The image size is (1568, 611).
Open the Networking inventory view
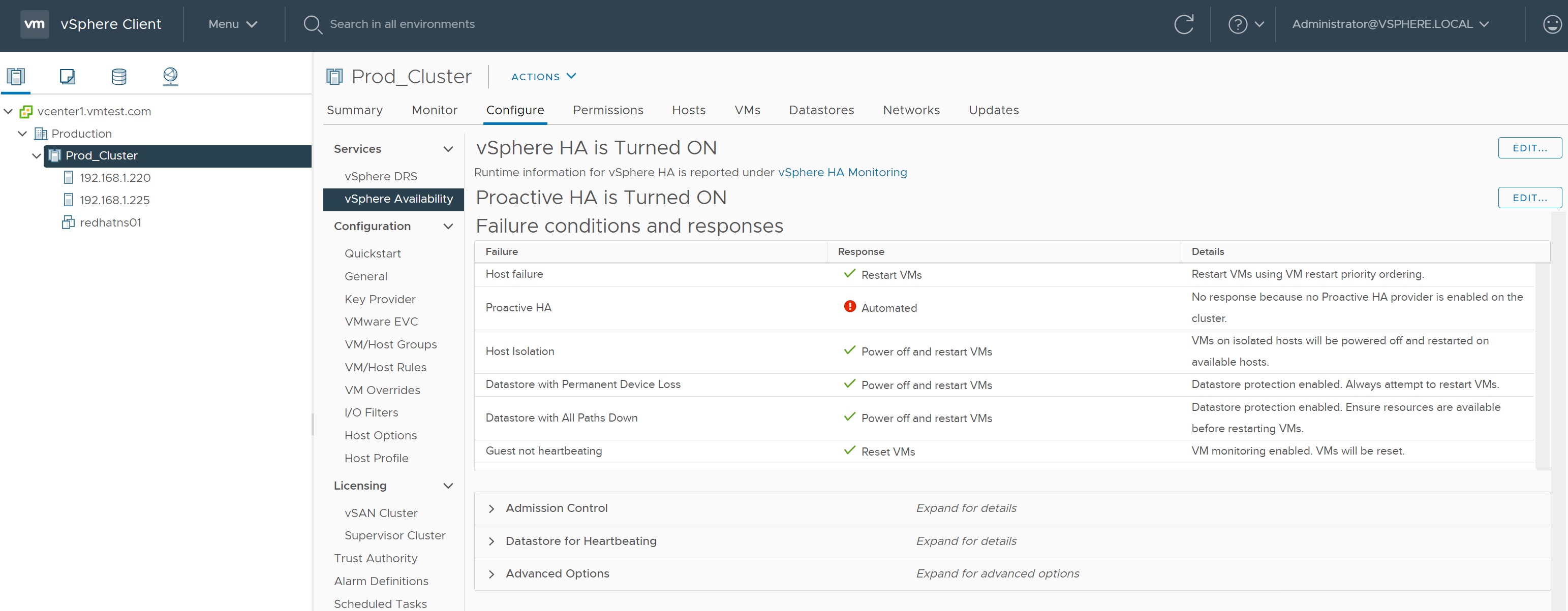[170, 77]
